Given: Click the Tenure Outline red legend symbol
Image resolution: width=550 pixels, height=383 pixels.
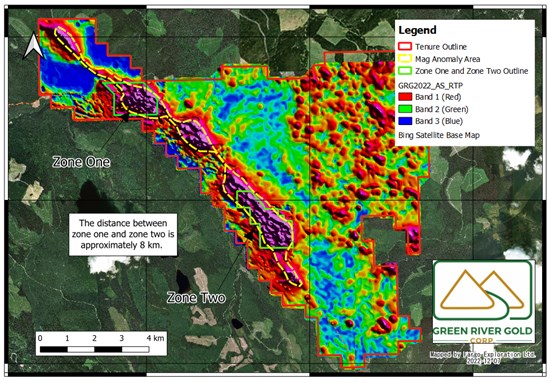Looking at the screenshot, I should (405, 46).
